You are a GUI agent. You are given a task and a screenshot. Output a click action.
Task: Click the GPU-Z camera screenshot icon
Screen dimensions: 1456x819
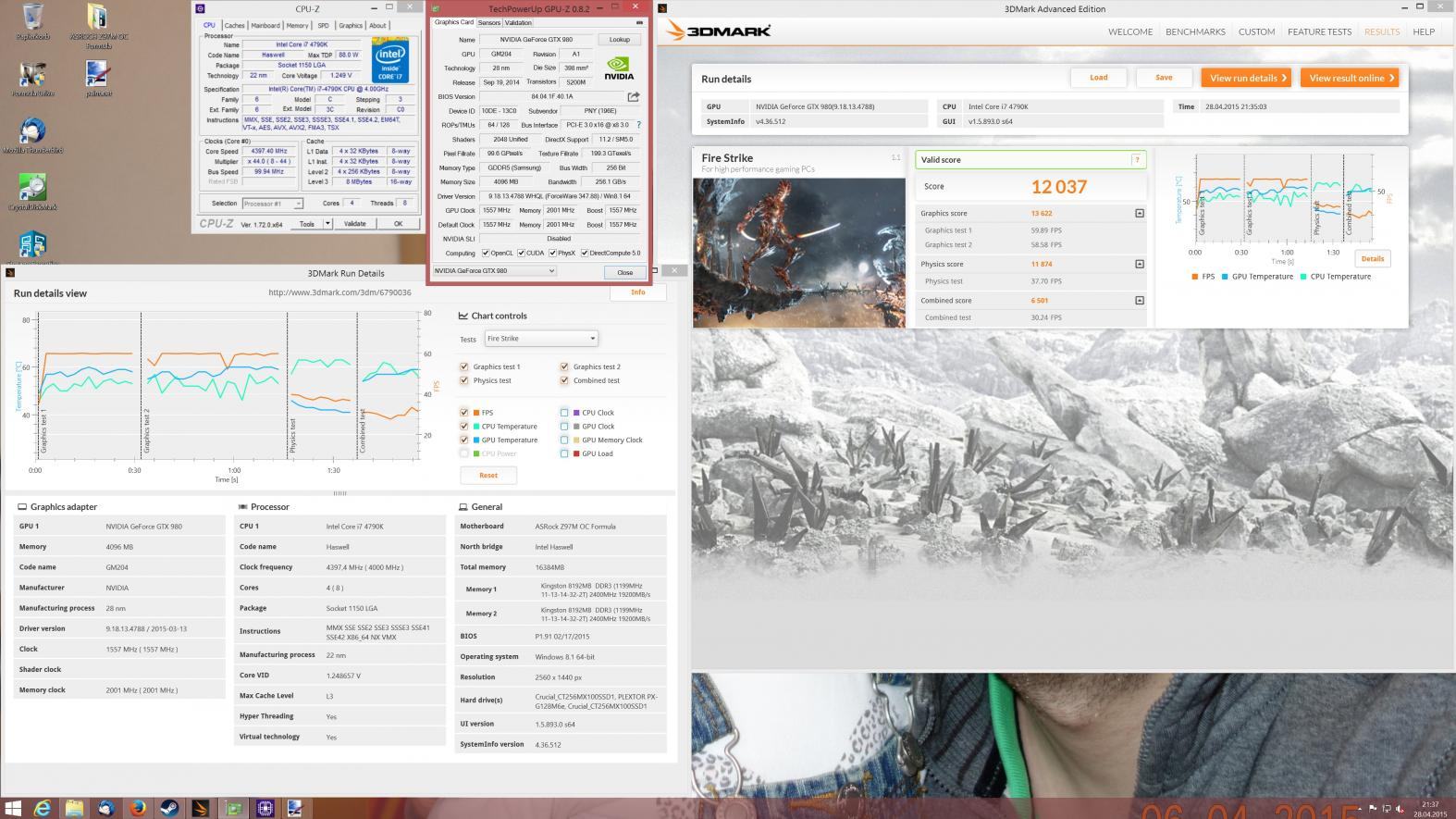[638, 22]
